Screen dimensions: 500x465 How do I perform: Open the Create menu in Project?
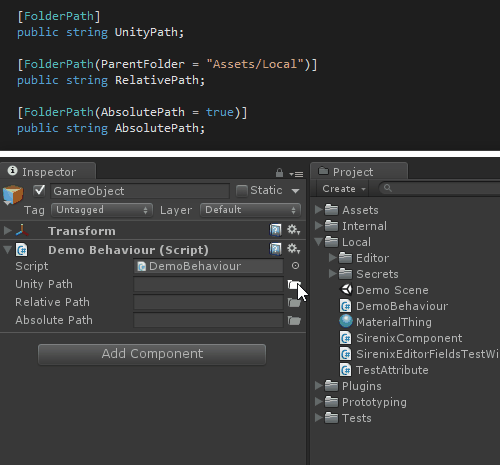344,189
